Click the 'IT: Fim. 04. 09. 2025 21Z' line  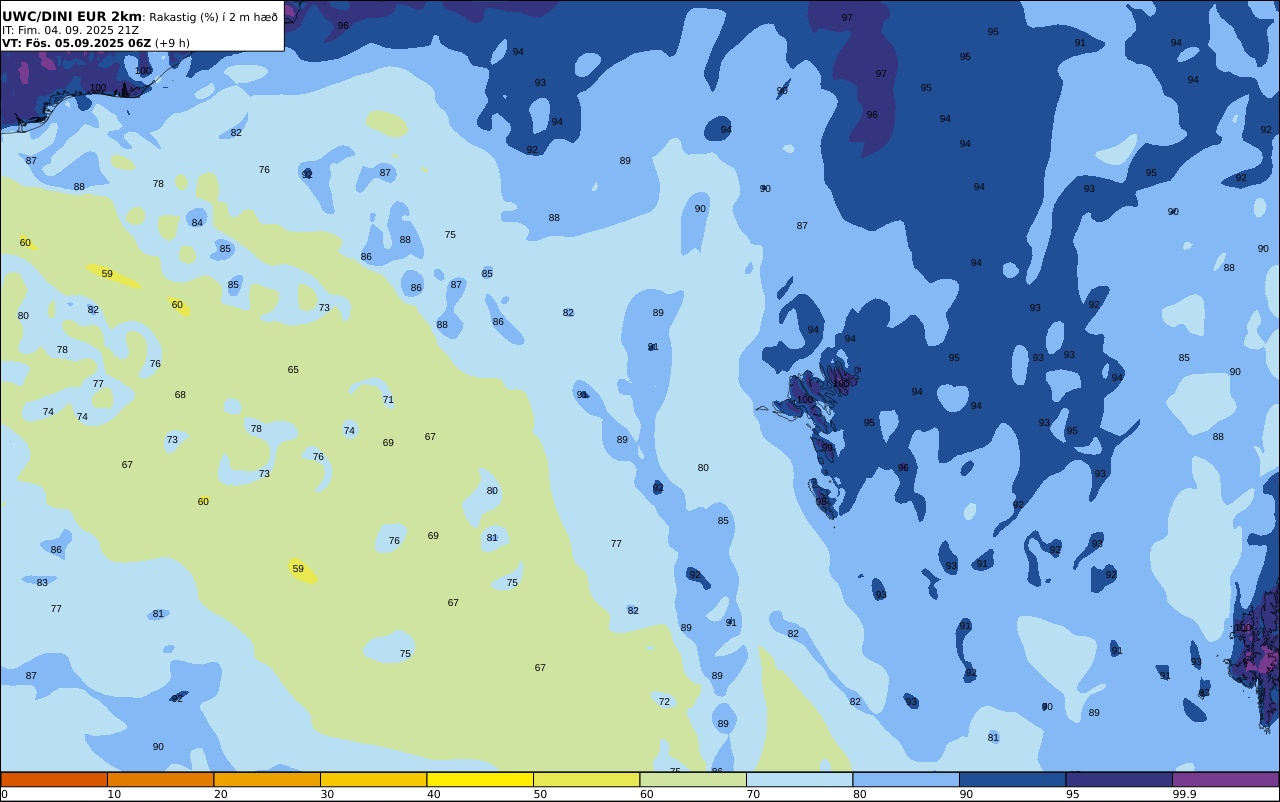70,30
